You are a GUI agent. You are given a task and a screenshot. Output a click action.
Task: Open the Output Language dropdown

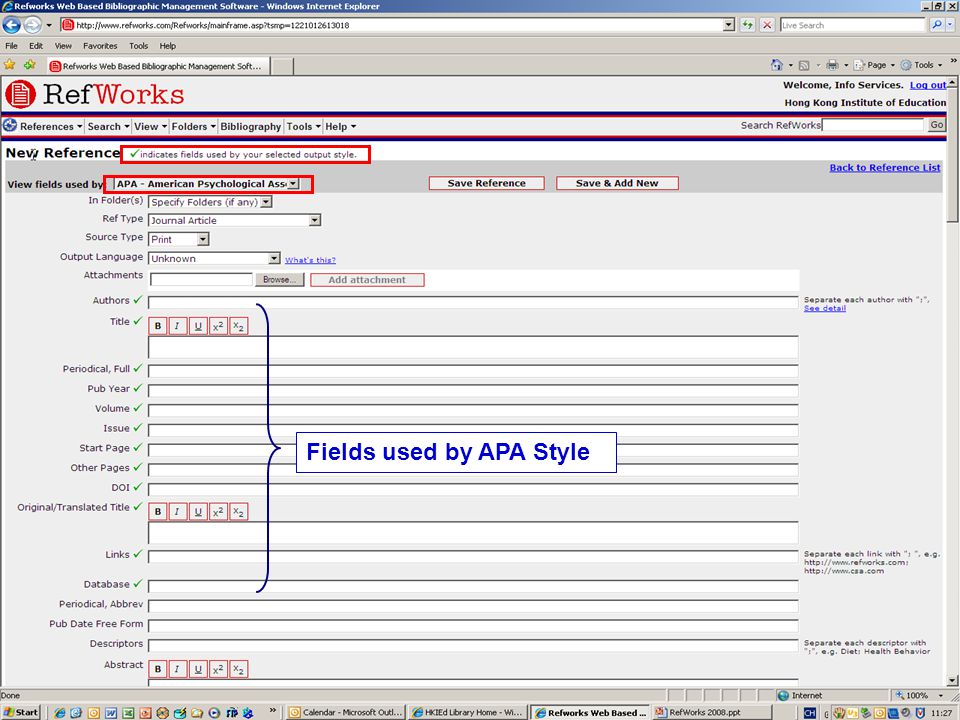(214, 258)
